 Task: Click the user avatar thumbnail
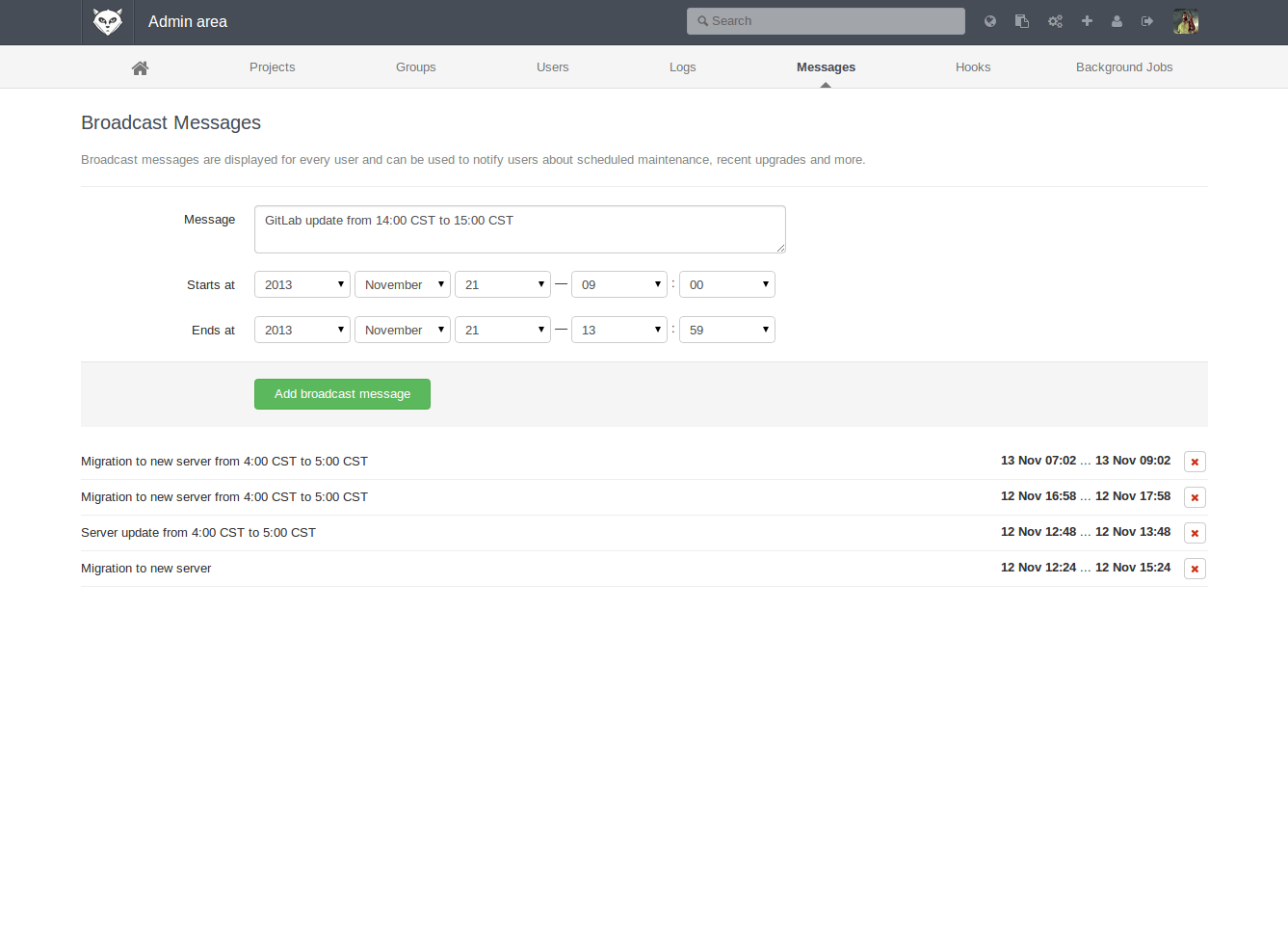coord(1185,21)
